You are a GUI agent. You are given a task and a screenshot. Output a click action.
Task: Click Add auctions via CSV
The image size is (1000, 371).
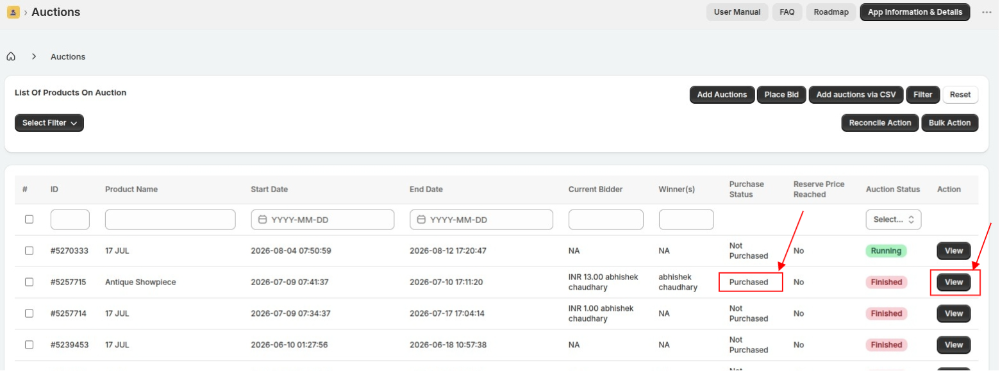point(856,94)
